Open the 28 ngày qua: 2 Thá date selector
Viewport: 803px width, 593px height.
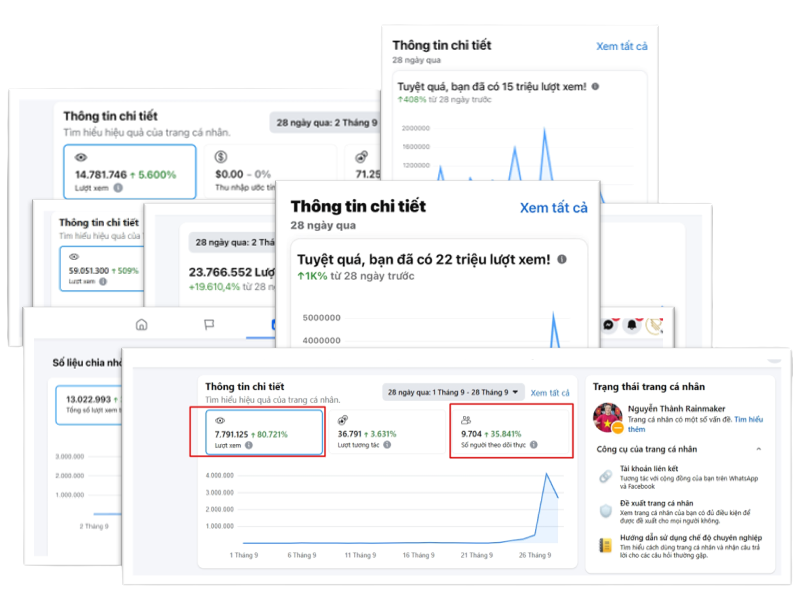[x=234, y=242]
